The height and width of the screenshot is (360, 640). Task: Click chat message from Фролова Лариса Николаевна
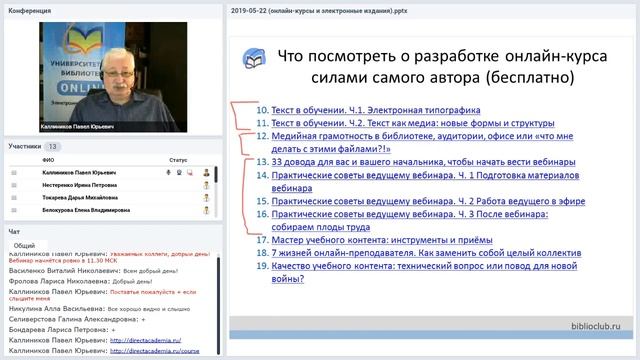pos(80,281)
